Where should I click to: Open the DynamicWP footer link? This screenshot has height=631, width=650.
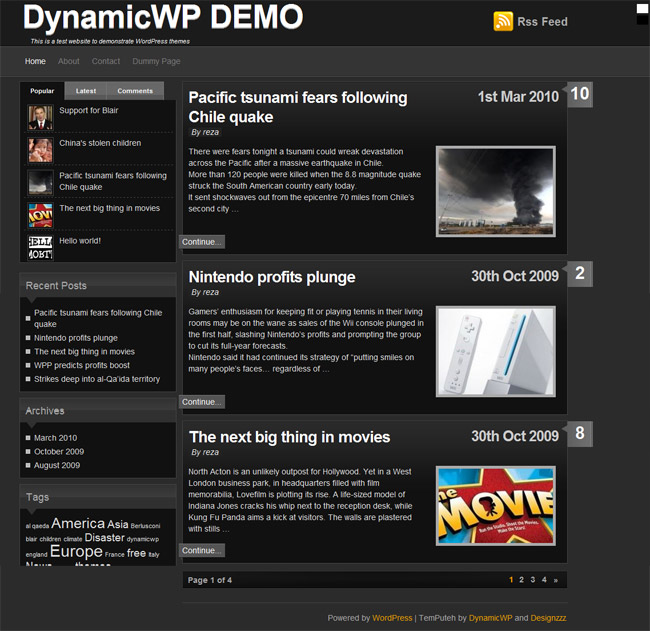tap(490, 618)
